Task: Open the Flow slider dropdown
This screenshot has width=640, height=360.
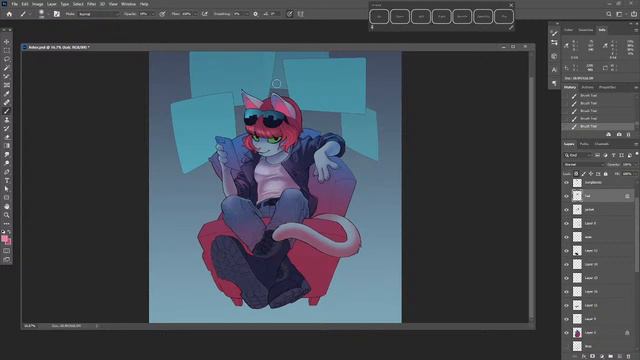Action: coord(196,14)
